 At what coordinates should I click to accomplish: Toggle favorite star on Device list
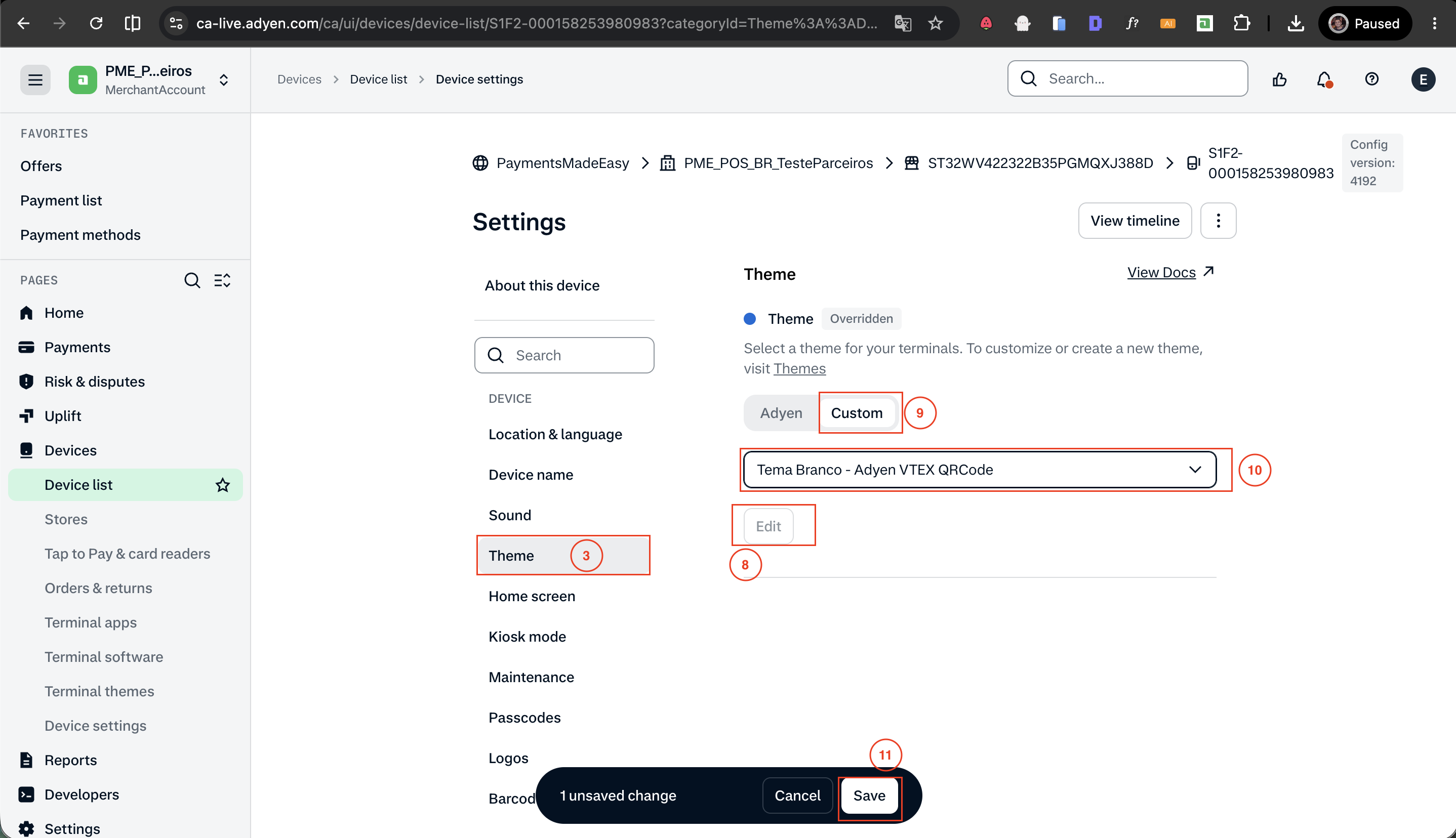click(223, 485)
